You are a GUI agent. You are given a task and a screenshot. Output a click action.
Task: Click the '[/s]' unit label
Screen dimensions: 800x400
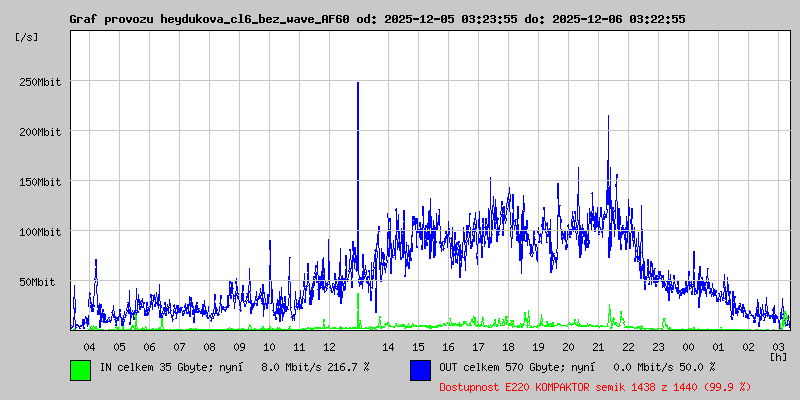27,37
